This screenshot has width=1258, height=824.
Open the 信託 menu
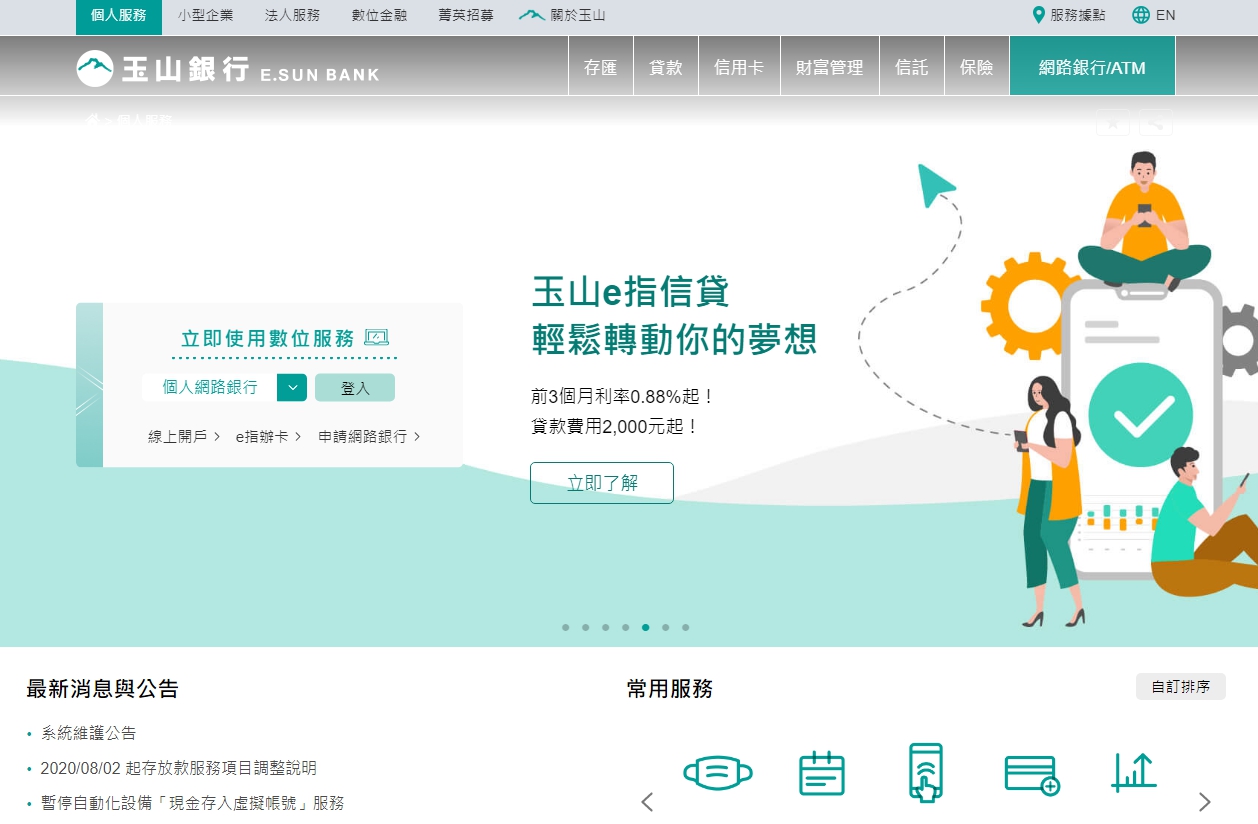click(x=912, y=67)
